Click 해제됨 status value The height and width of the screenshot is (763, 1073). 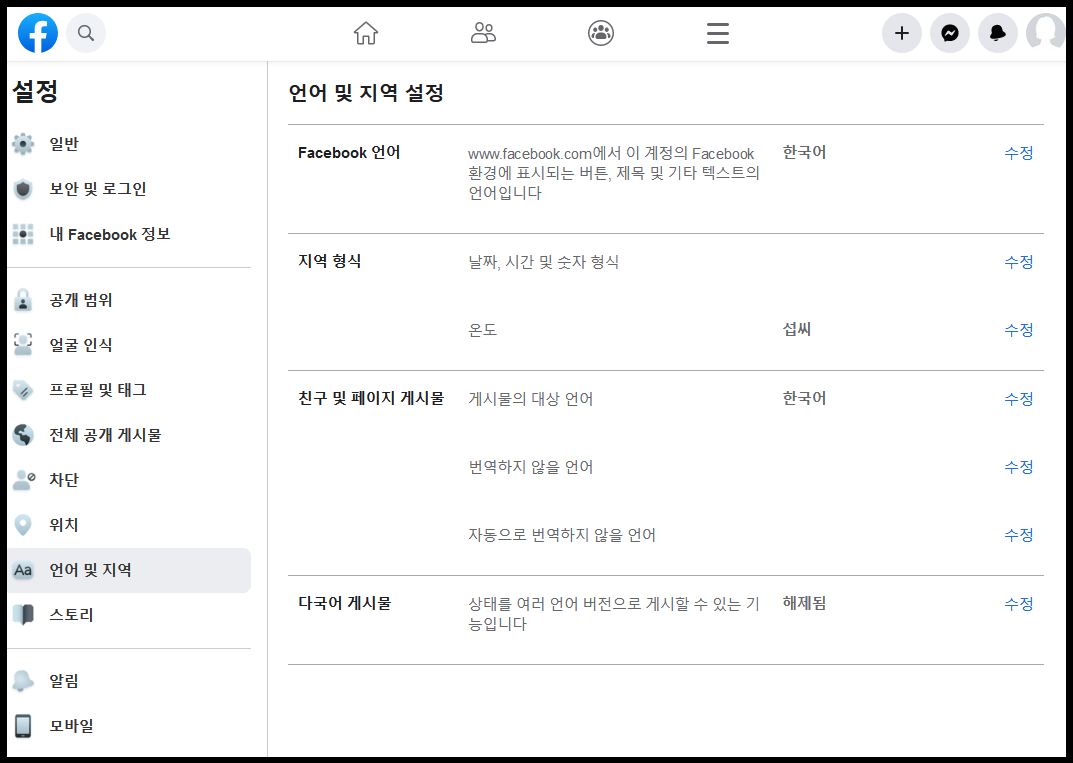point(805,604)
